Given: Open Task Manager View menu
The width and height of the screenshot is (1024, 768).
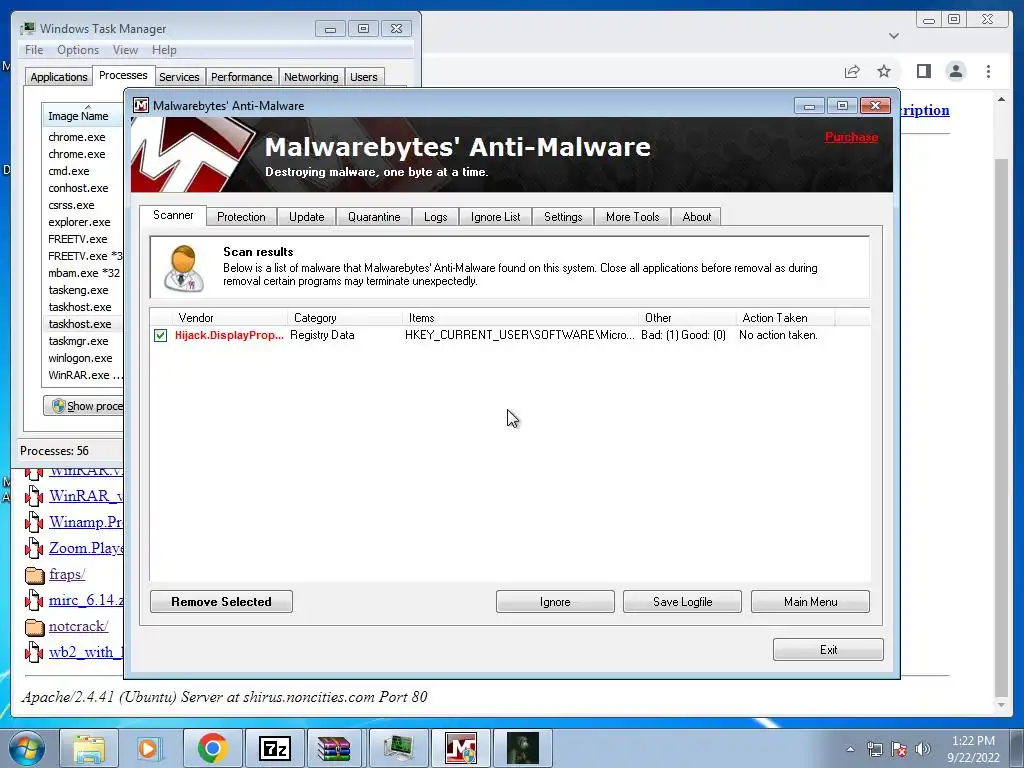Looking at the screenshot, I should pyautogui.click(x=125, y=50).
